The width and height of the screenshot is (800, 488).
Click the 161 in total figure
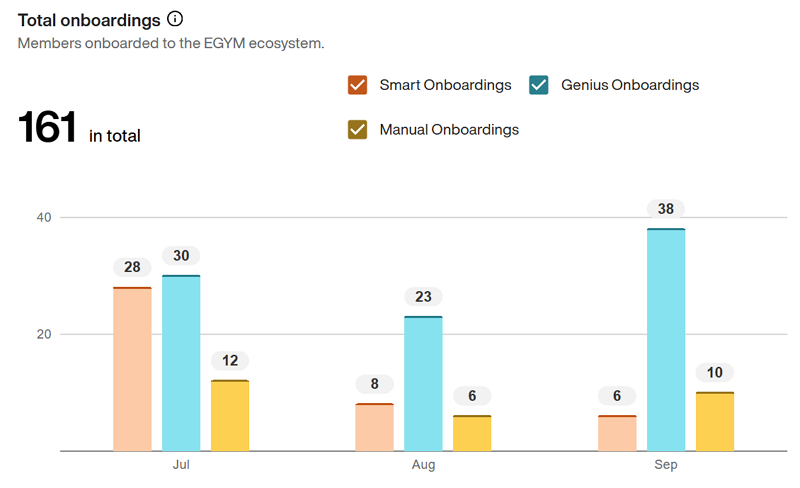tap(79, 130)
